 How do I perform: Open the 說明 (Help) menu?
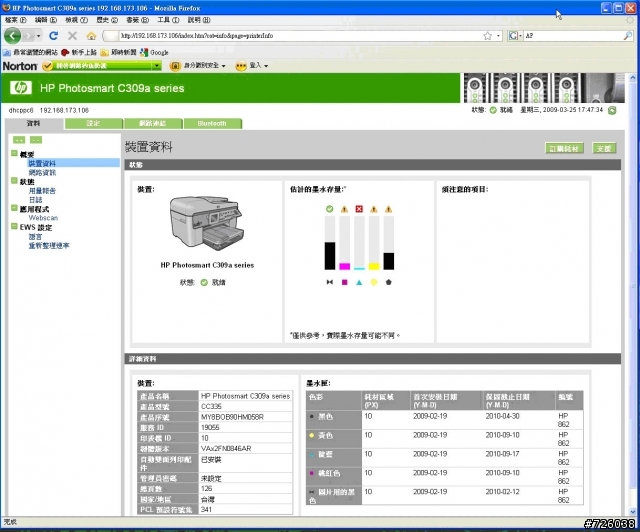coord(199,20)
